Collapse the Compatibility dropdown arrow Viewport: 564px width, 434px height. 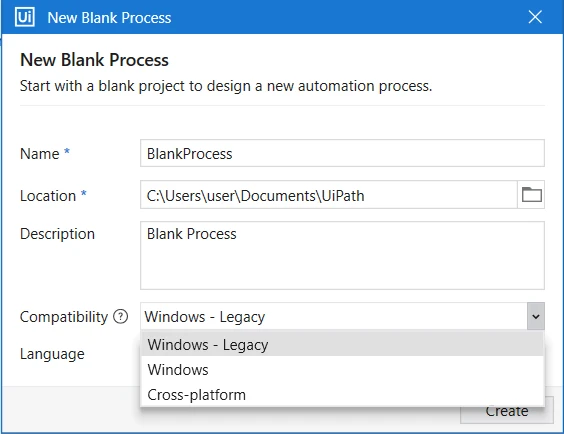click(x=536, y=316)
